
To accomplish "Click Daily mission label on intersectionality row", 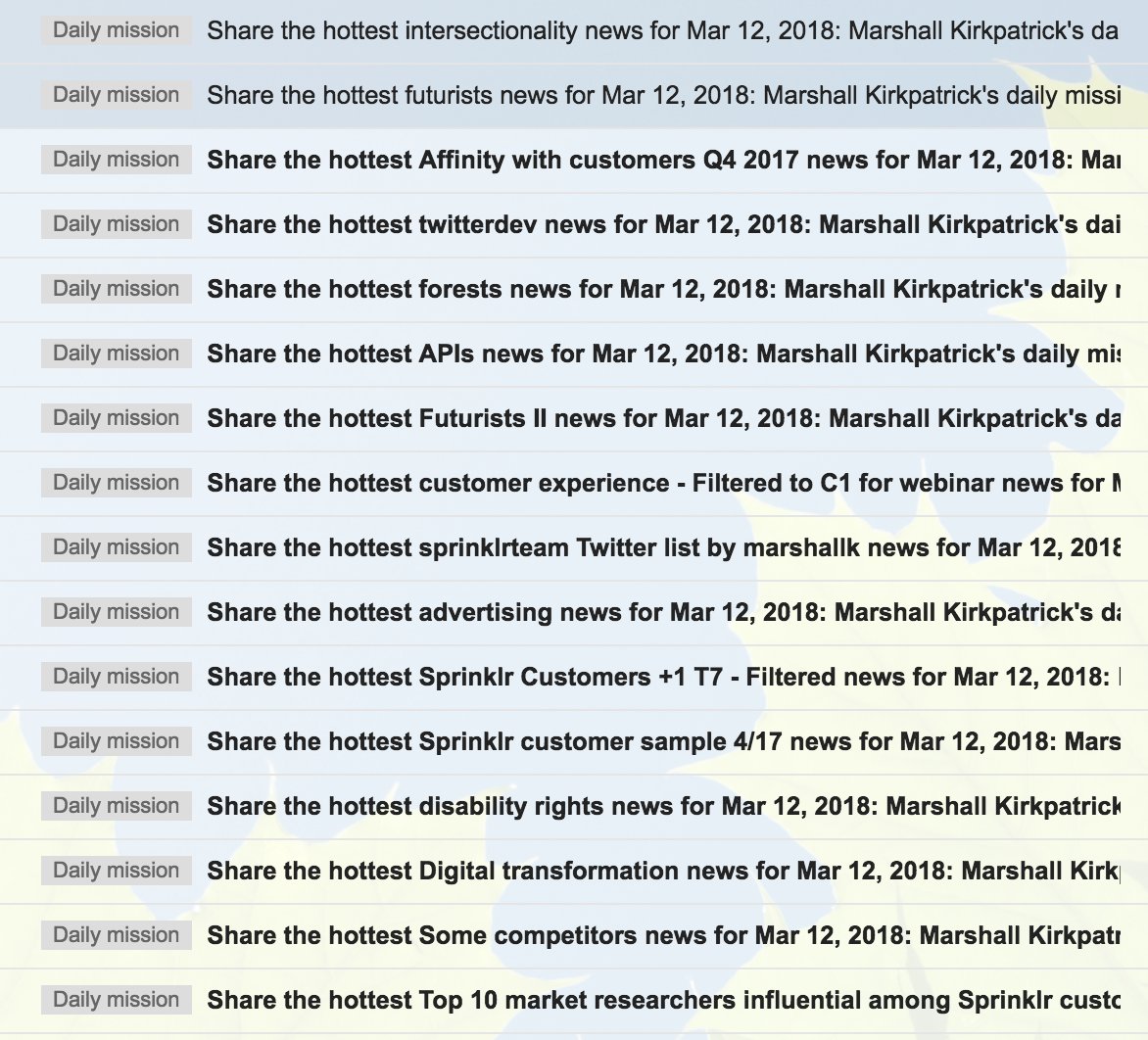I will tap(117, 30).
